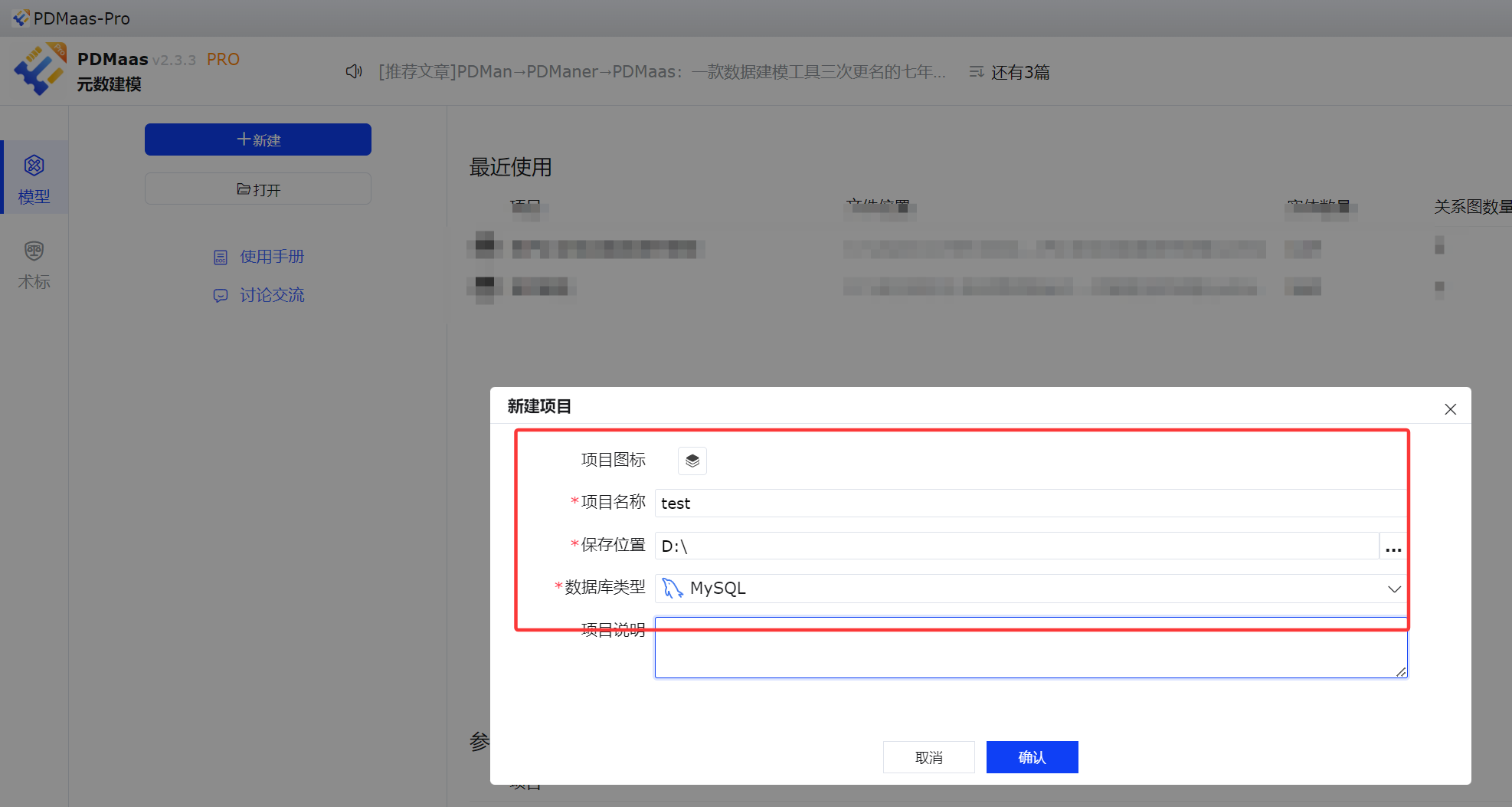Focus the 保存位置 path field
The width and height of the screenshot is (1512, 807).
pos(1017,546)
